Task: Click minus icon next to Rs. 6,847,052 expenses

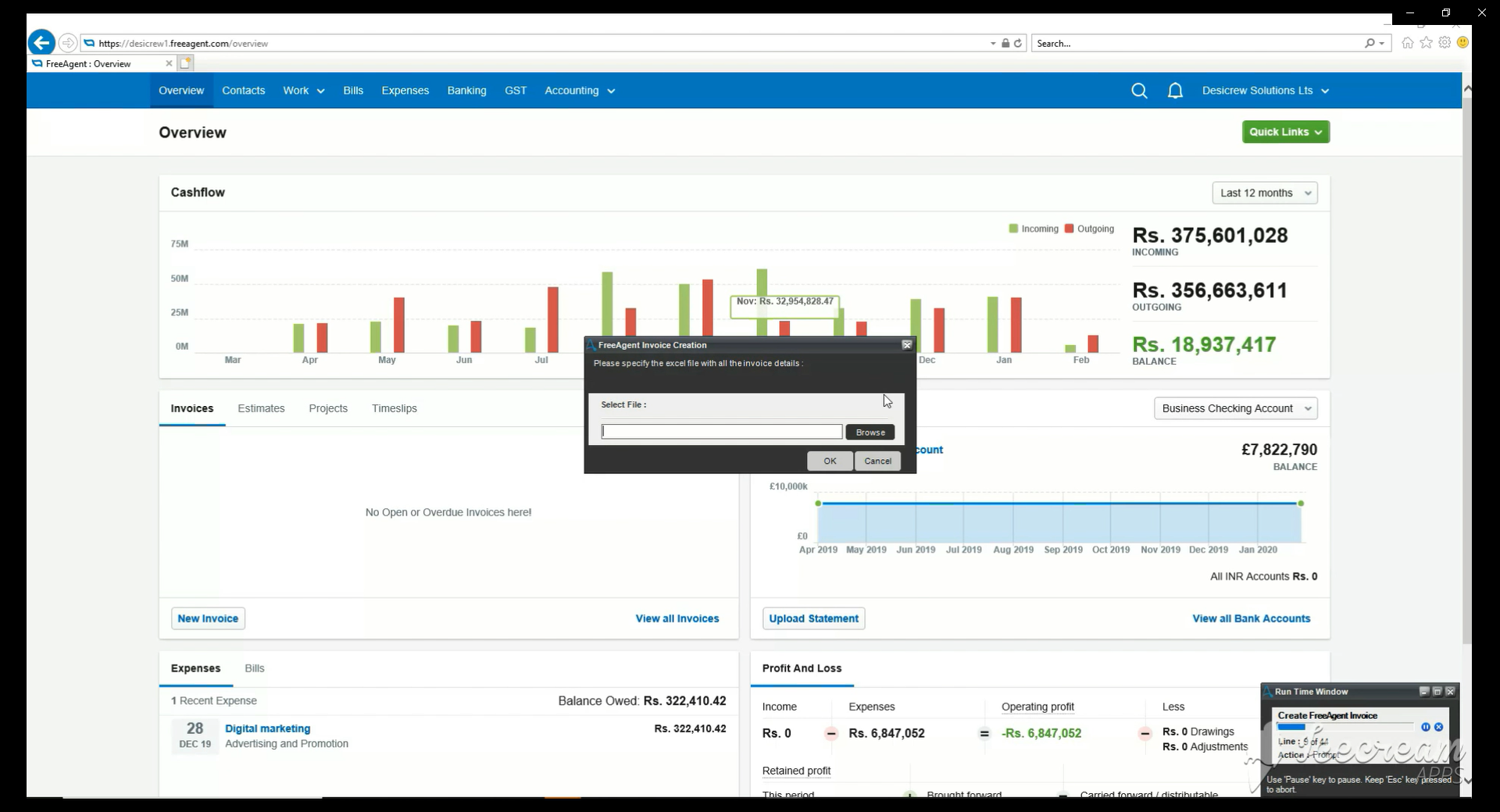Action: tap(831, 733)
